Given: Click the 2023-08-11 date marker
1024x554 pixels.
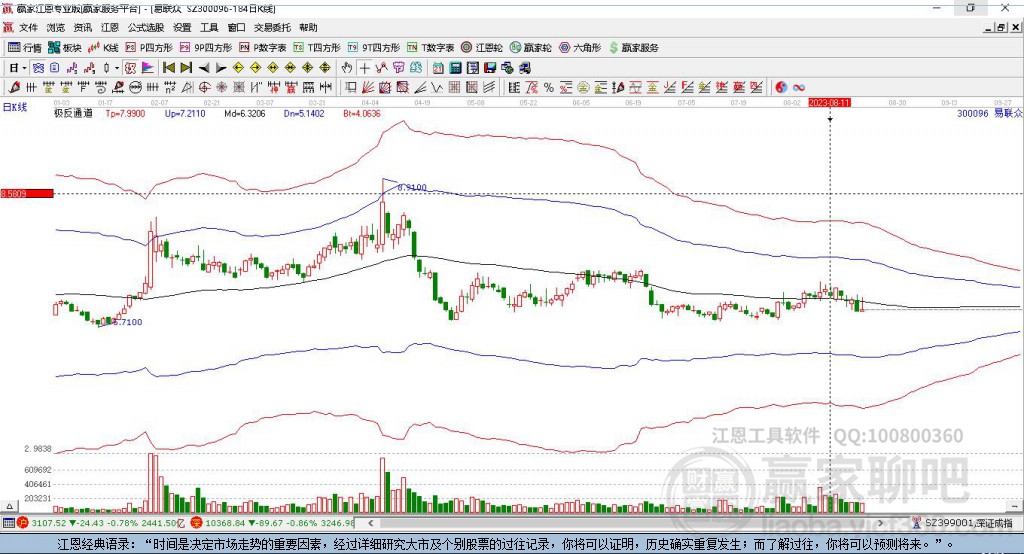Looking at the screenshot, I should [x=829, y=103].
